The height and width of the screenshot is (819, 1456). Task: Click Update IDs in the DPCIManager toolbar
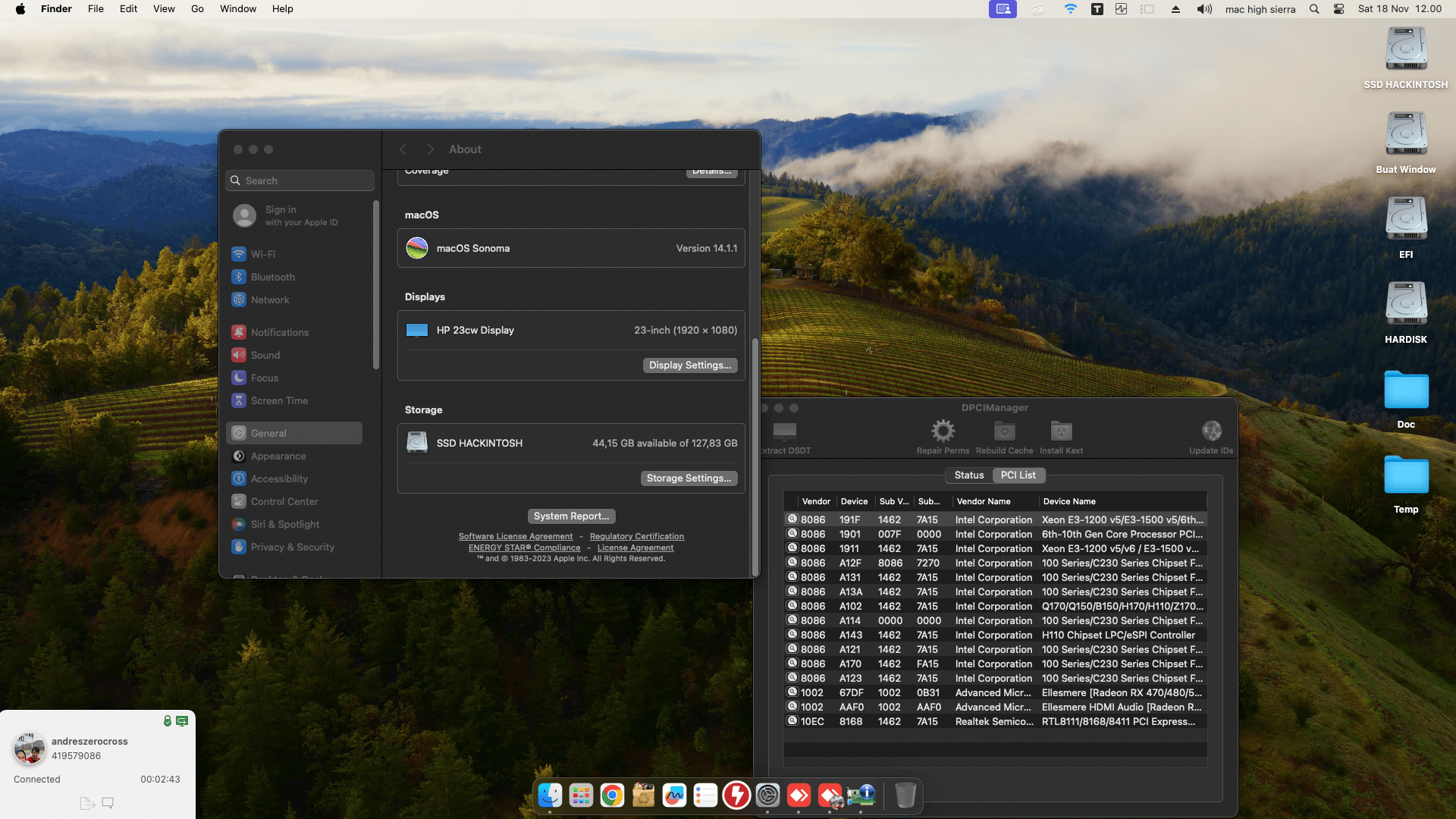coord(1211,436)
